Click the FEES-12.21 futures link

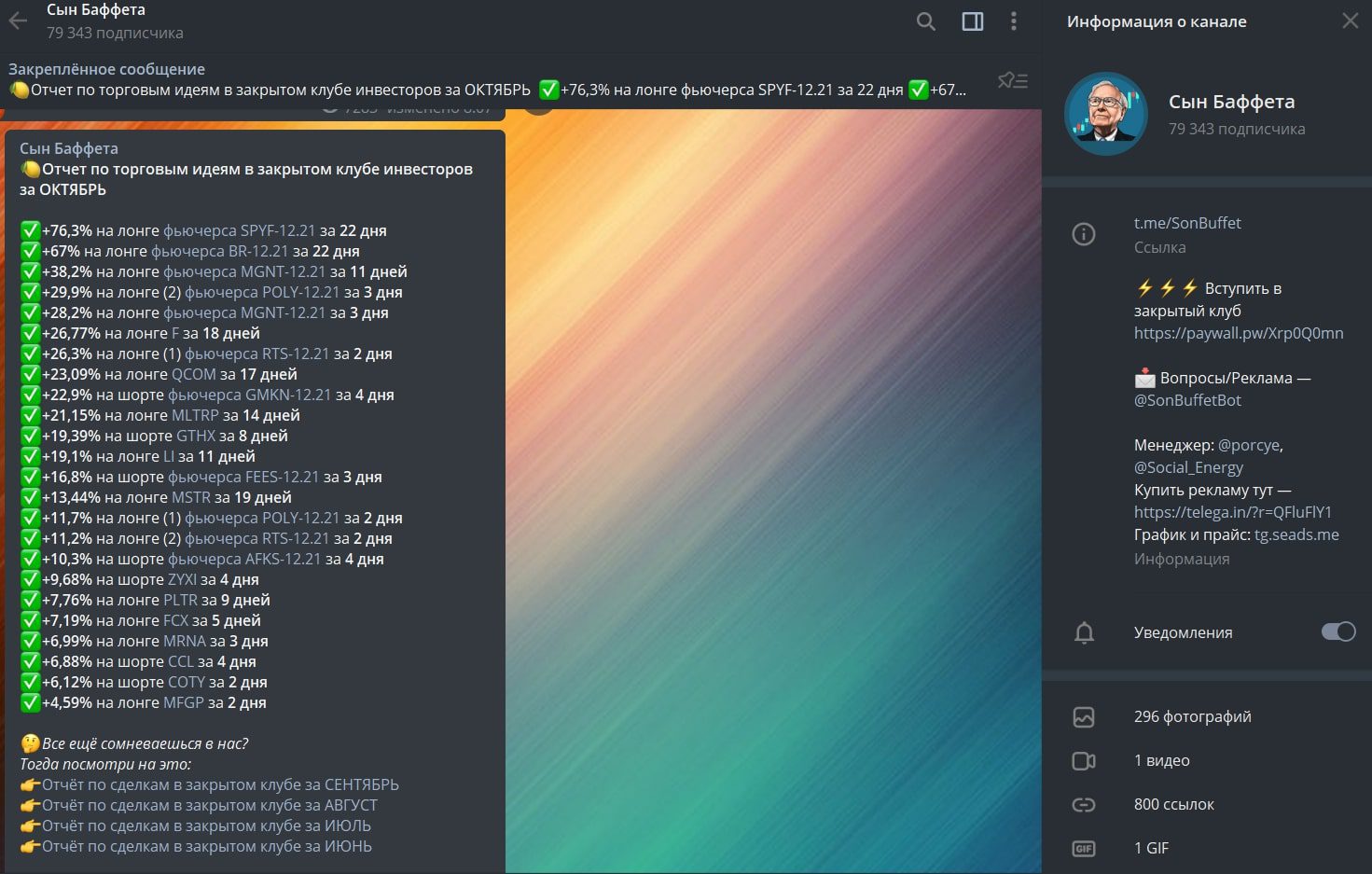coord(243,477)
